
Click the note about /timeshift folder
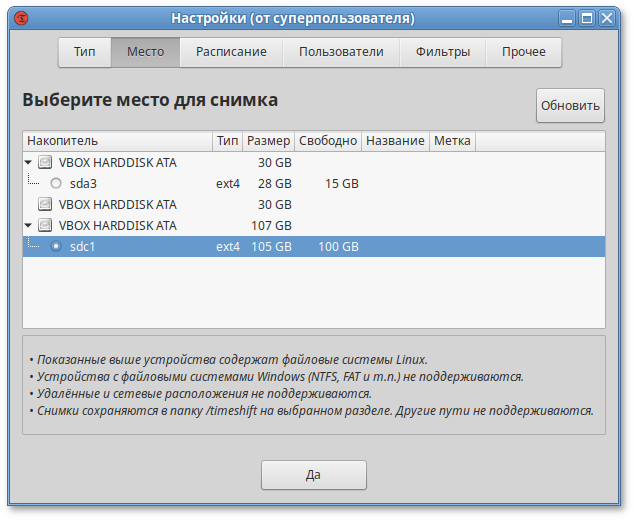tap(311, 411)
